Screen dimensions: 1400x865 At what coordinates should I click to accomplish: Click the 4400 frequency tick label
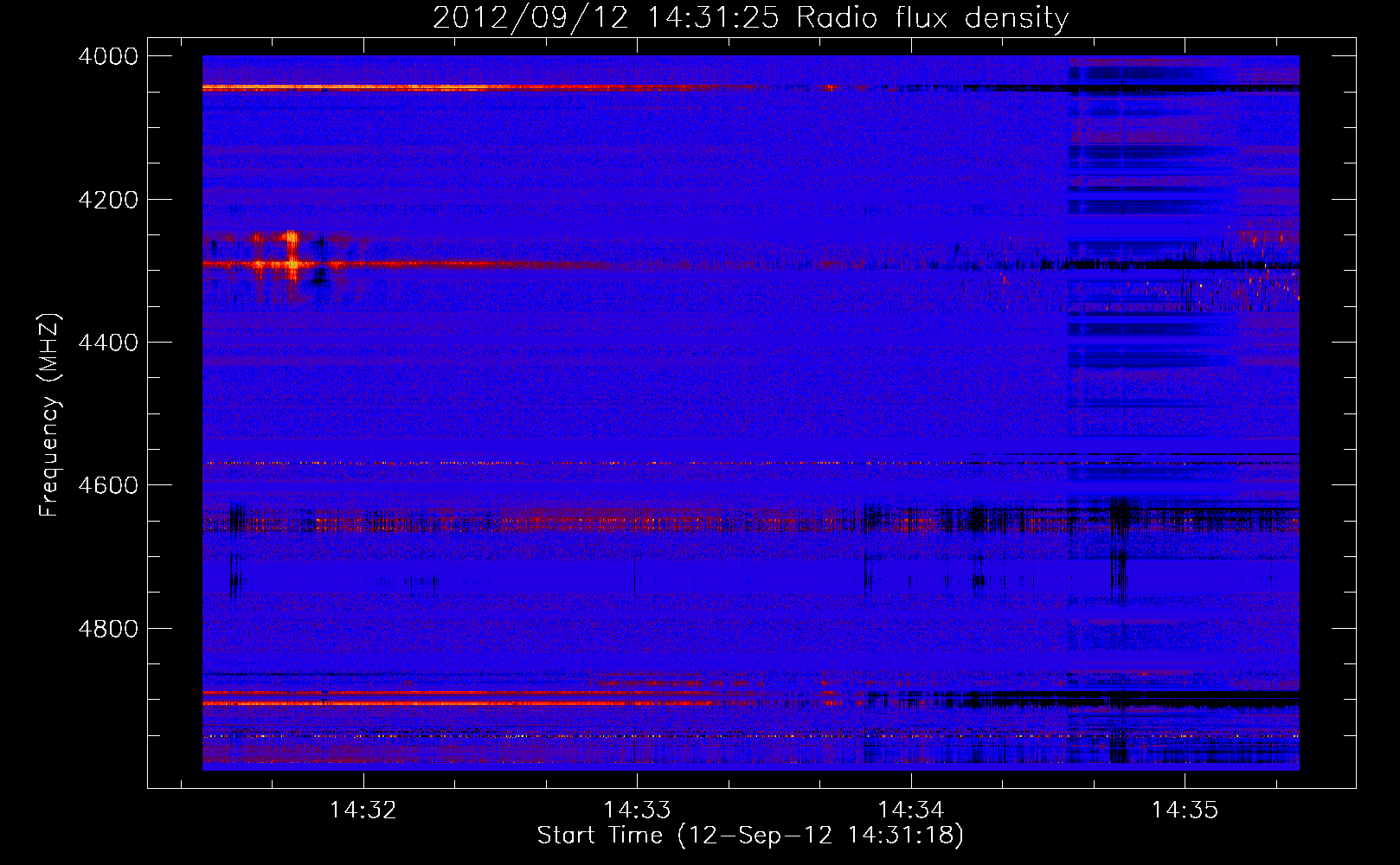108,343
